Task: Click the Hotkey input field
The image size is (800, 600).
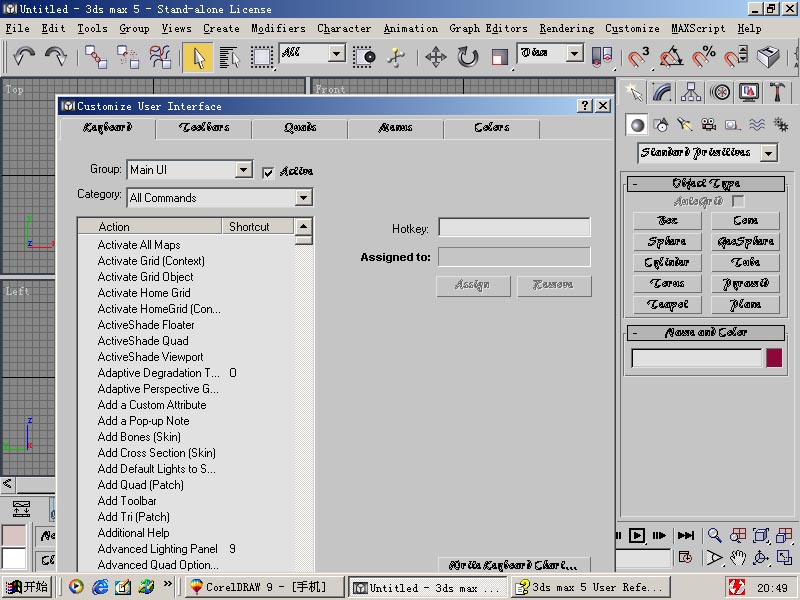Action: tap(514, 228)
